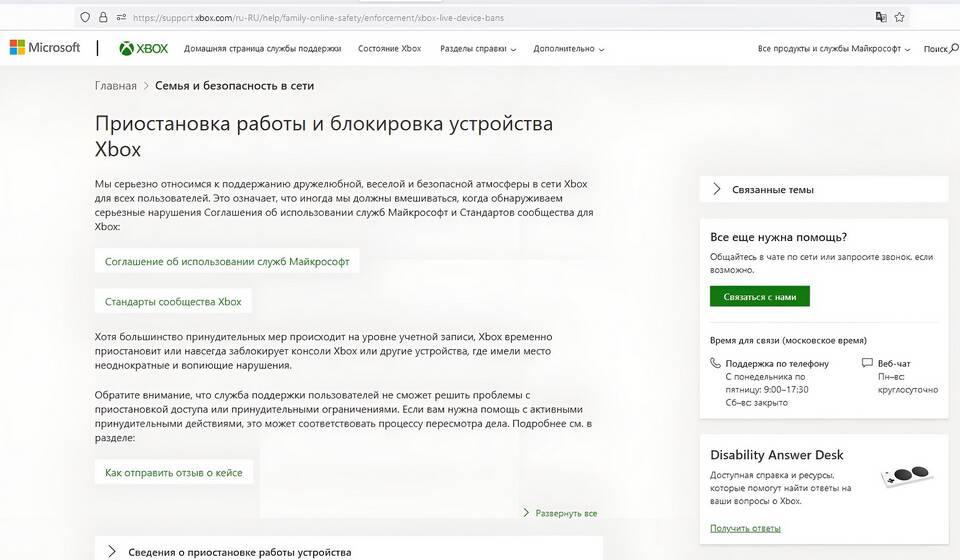This screenshot has width=960, height=560.
Task: Open site permissions icon in address bar
Action: [121, 17]
